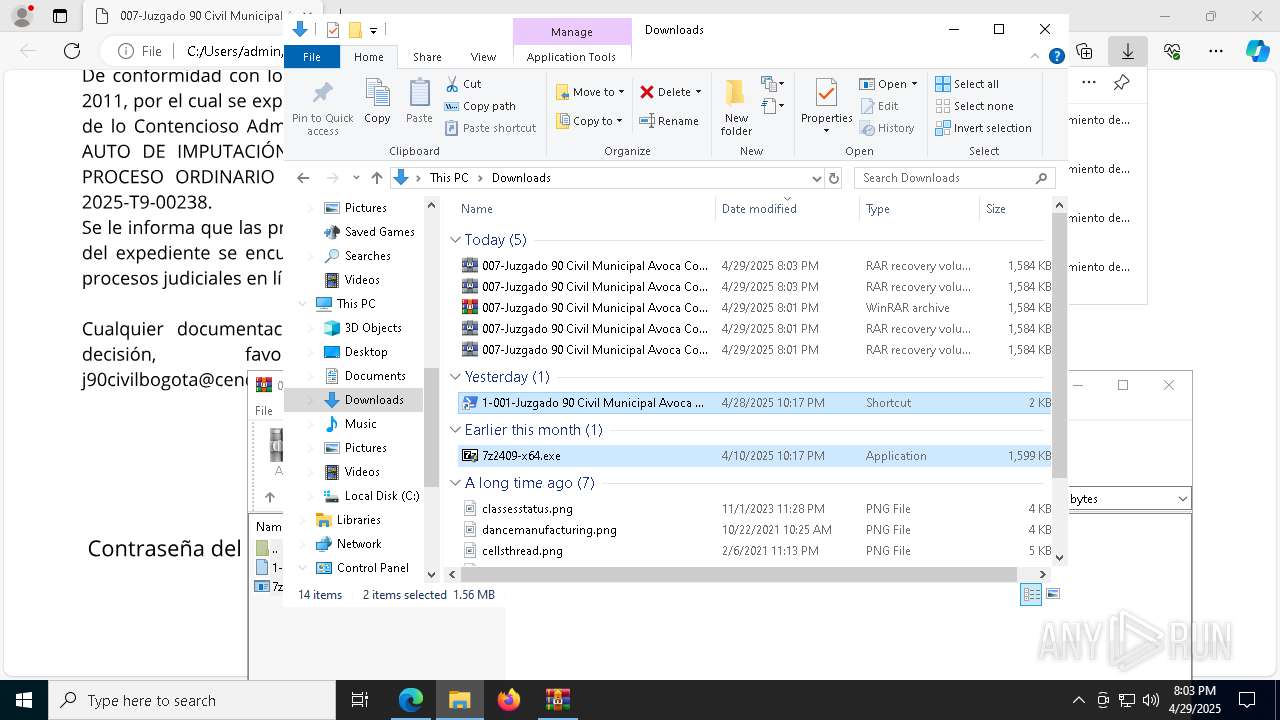This screenshot has width=1280, height=720.
Task: Collapse the Earlier this month group
Action: tap(456, 430)
